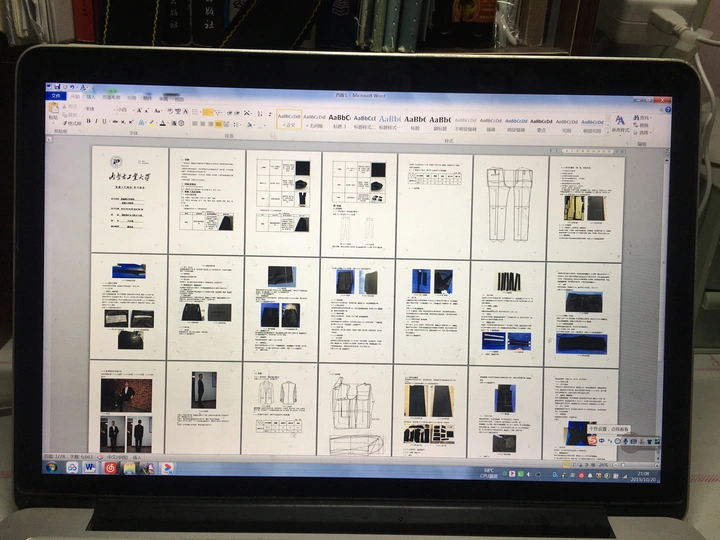Click the bullet list icon
Screen dimensions: 720x540
[x=196, y=111]
